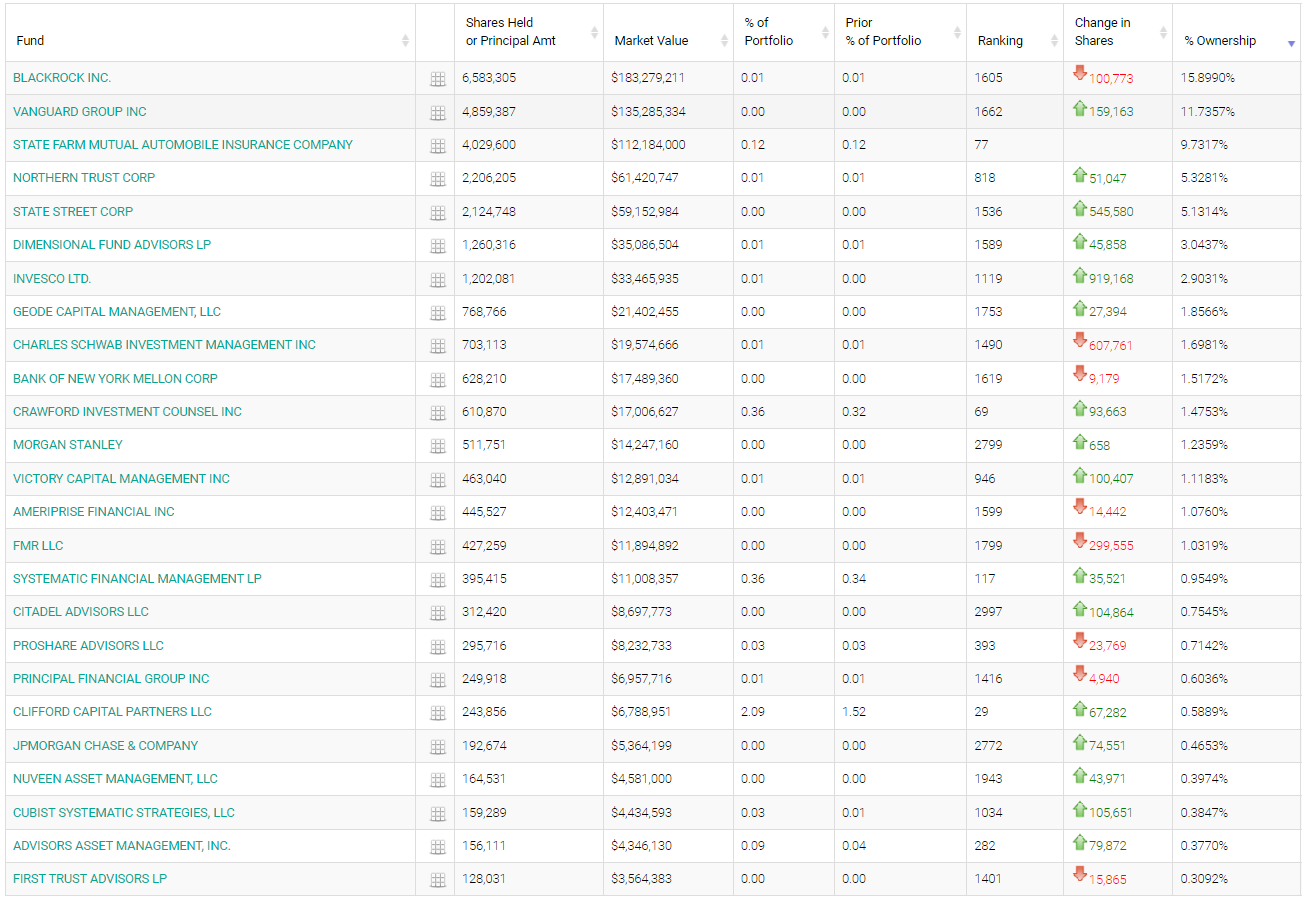
Task: Open grid icon for CRAWFORD INVESTMENT COUNSEL
Action: (x=437, y=413)
